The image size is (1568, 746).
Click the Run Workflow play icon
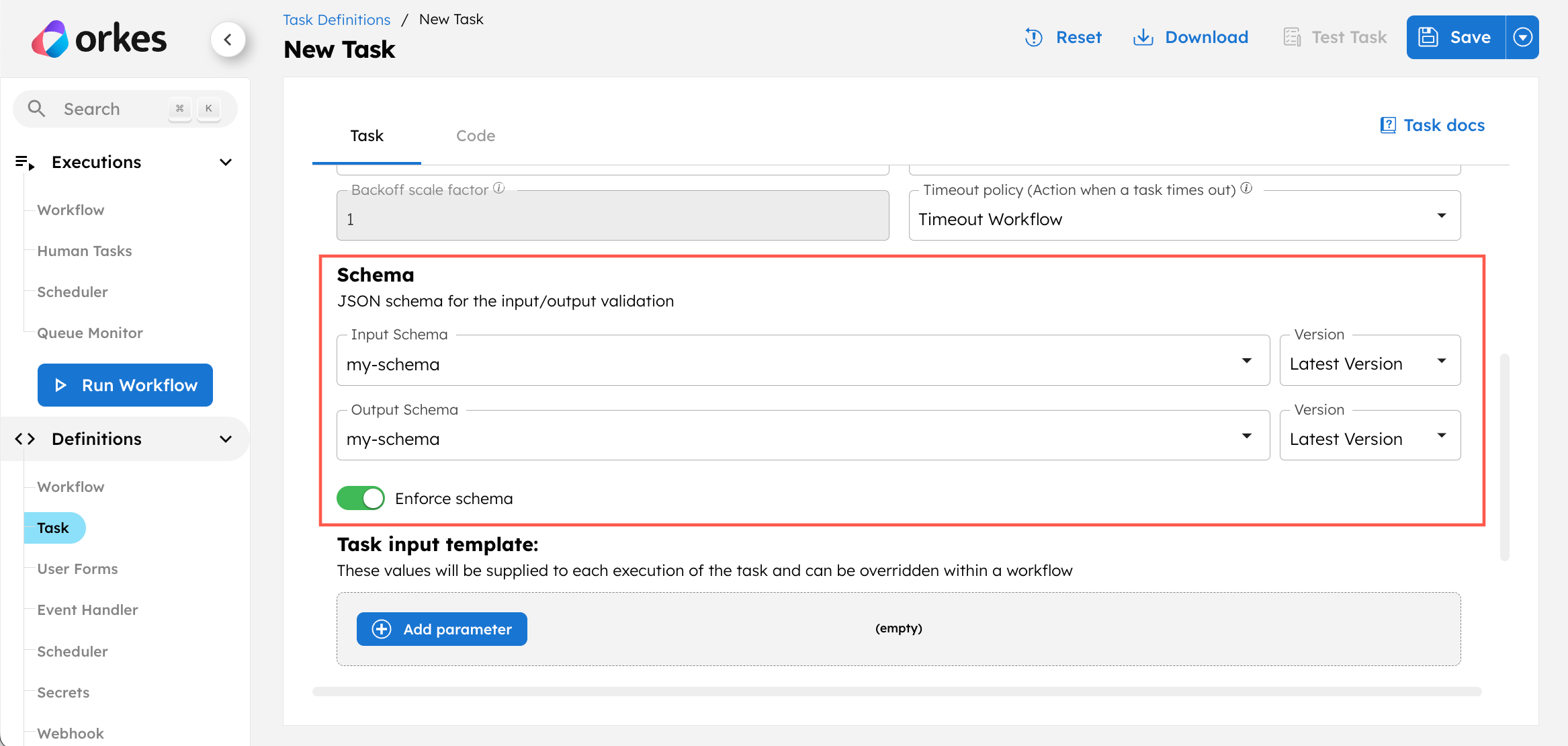pos(62,384)
